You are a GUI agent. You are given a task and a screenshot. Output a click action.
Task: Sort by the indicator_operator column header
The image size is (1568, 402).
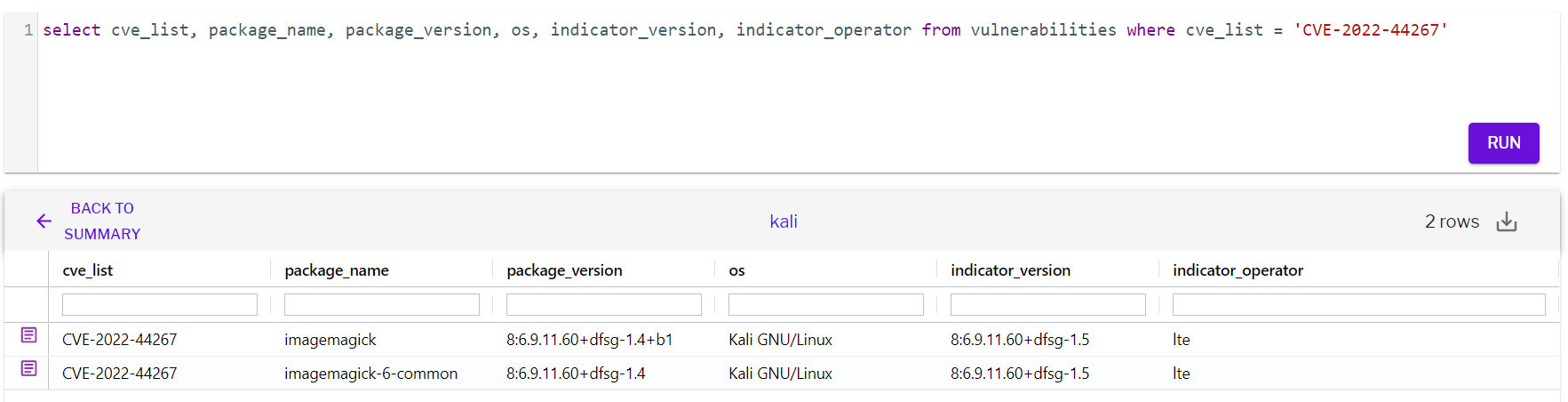[x=1238, y=270]
